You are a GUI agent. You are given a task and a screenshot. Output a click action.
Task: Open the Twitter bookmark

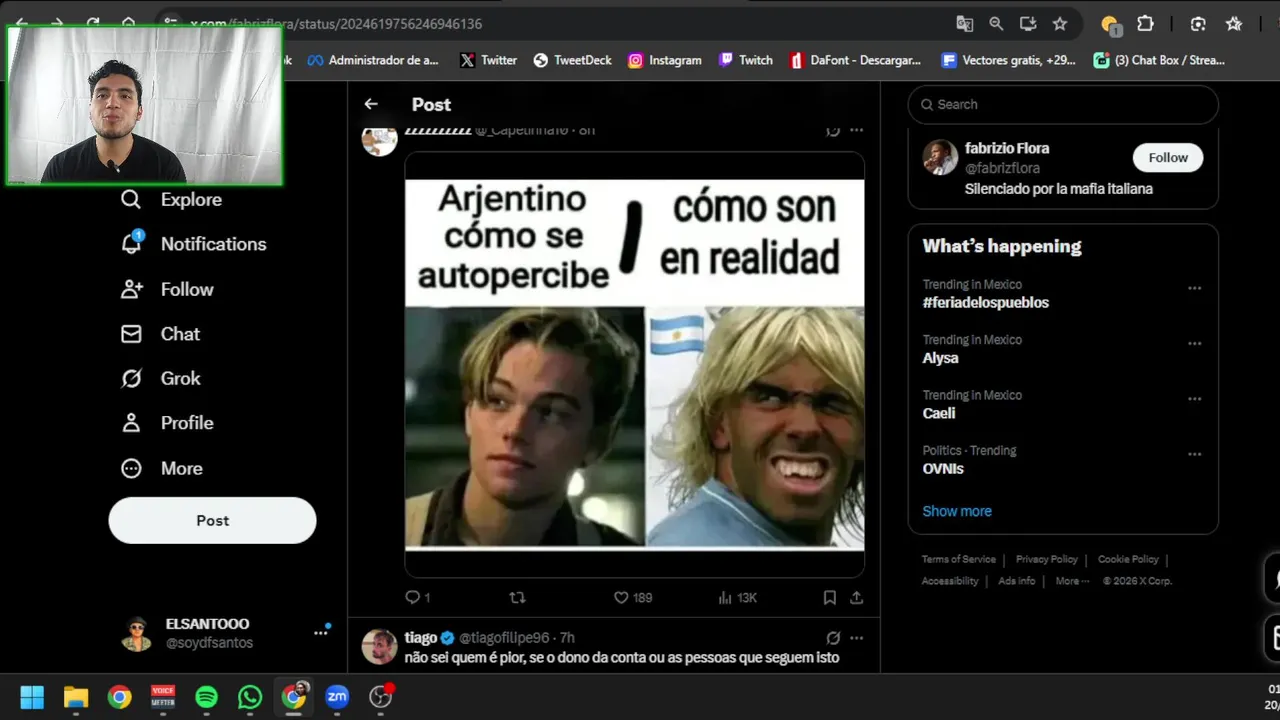(488, 60)
